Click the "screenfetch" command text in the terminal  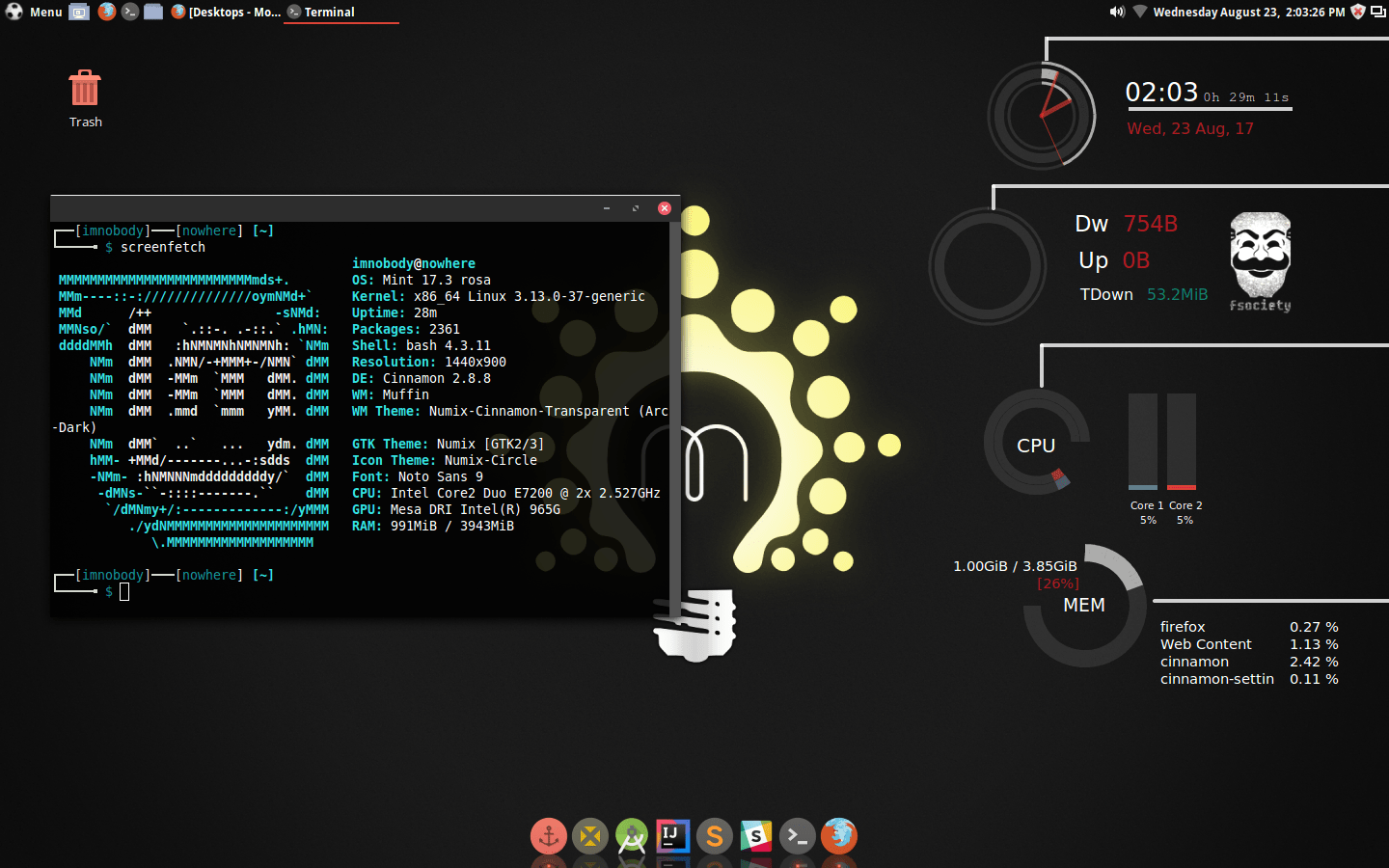point(163,247)
